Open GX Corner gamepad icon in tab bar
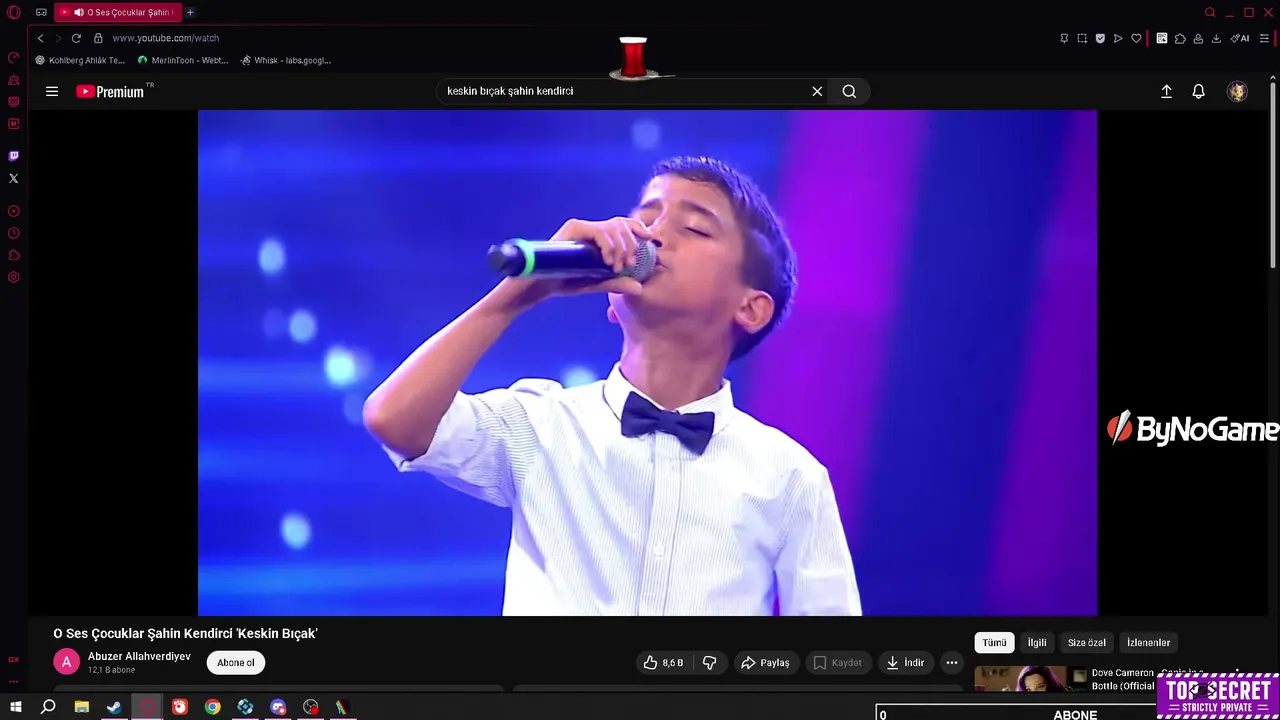This screenshot has height=720, width=1280. tap(41, 12)
